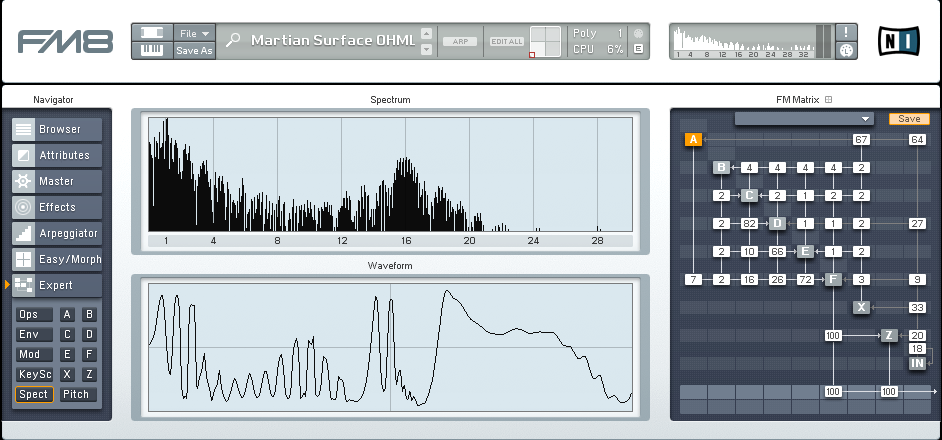Open the Pitch page in Navigator
The width and height of the screenshot is (942, 440).
78,394
